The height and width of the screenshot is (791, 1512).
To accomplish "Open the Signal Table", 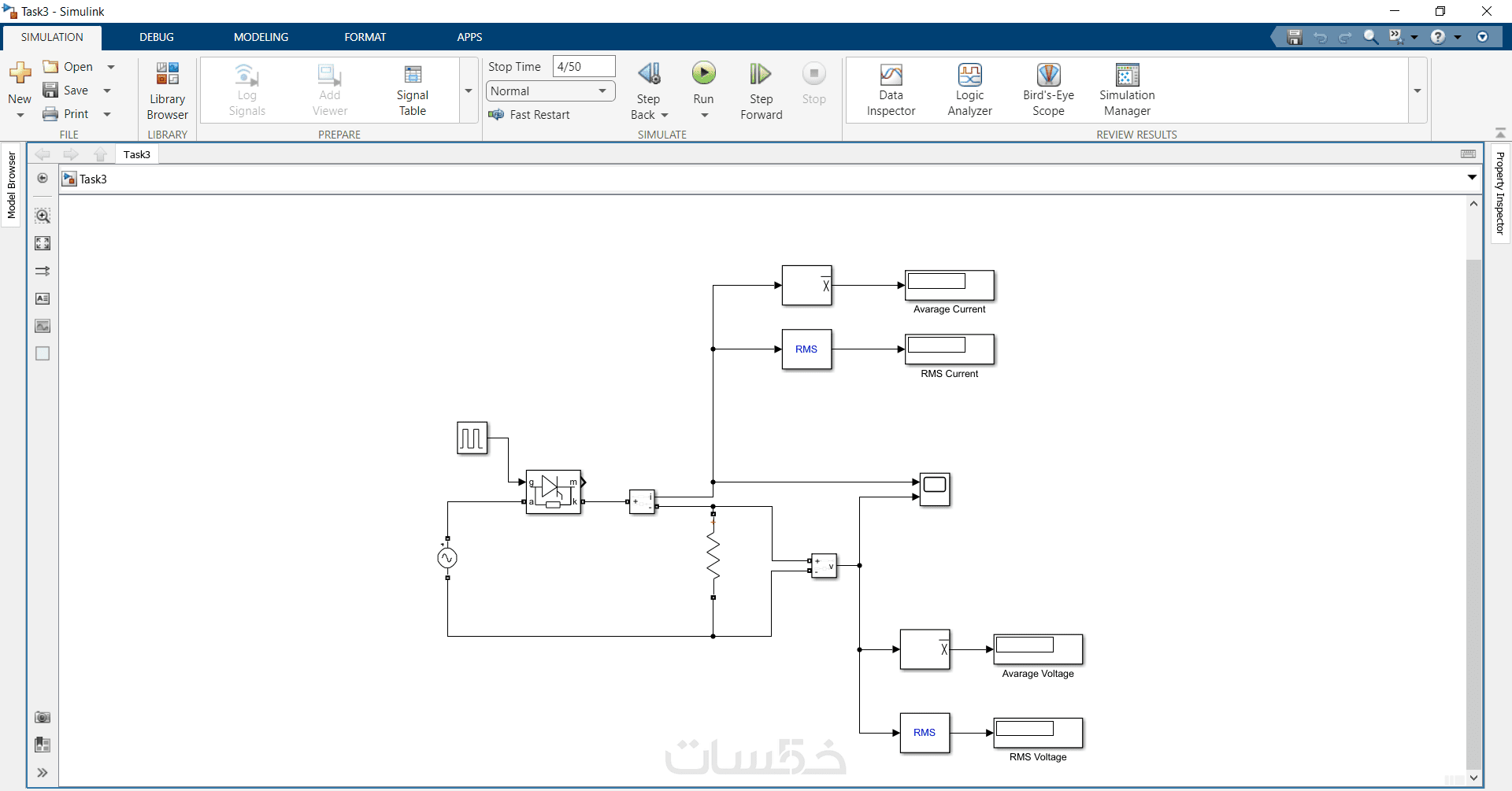I will pos(412,91).
